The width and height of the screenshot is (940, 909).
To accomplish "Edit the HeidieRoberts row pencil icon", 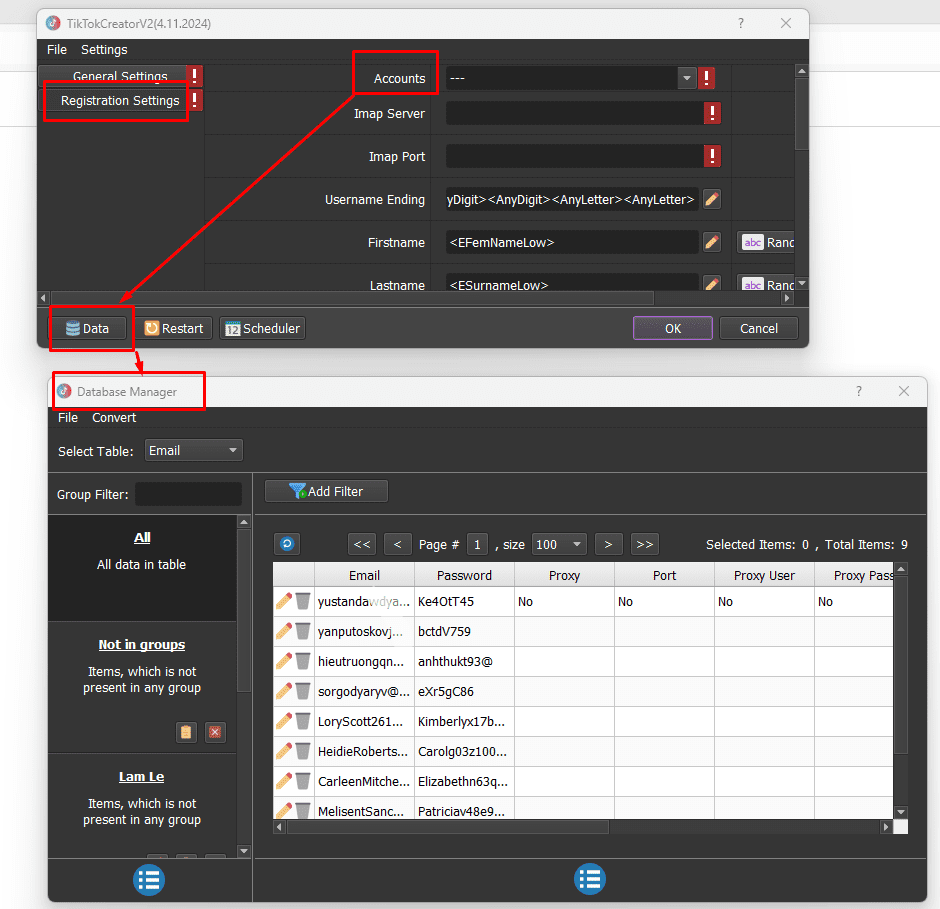I will (x=284, y=751).
